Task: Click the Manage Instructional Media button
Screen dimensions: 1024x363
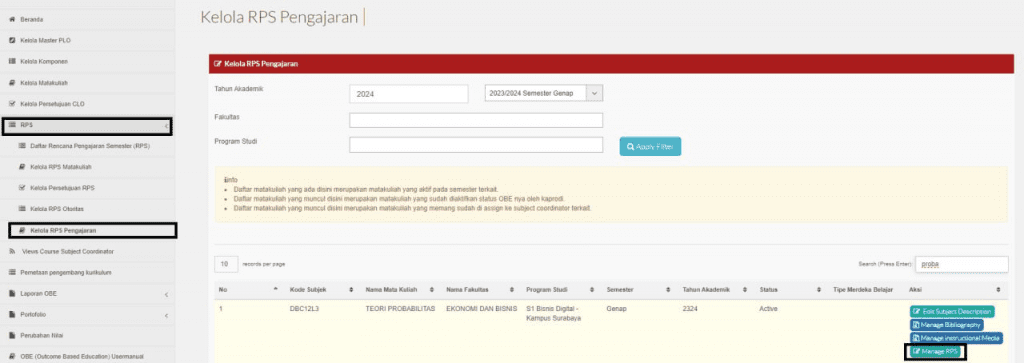Action: [956, 338]
